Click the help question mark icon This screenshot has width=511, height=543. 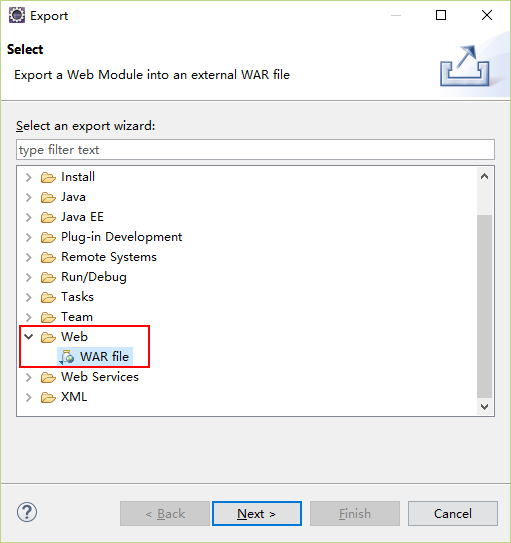(x=27, y=512)
